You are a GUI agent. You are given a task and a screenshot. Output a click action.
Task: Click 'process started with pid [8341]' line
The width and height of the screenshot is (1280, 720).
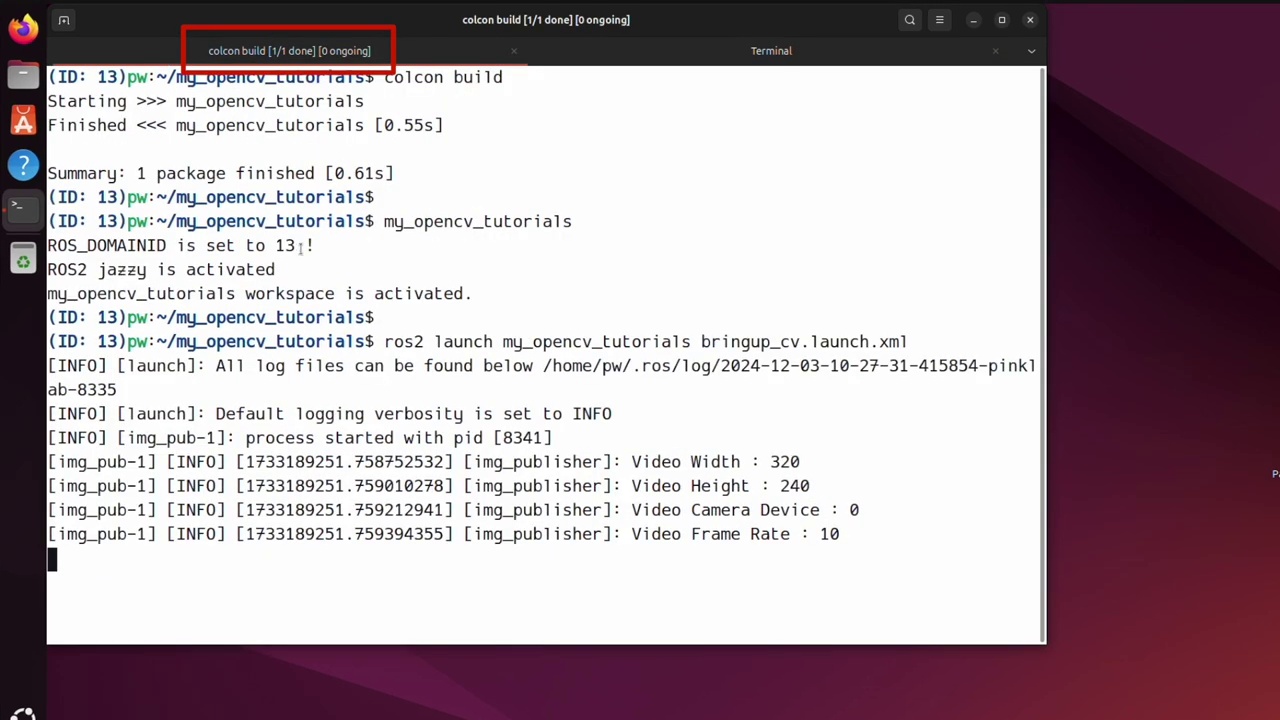click(300, 437)
